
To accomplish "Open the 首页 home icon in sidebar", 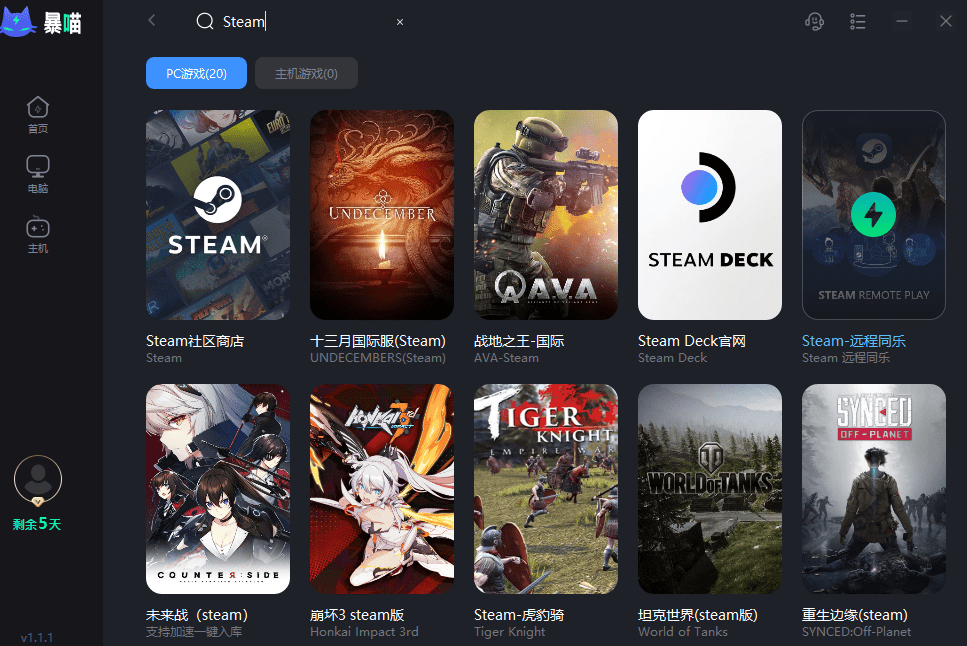I will (x=38, y=114).
